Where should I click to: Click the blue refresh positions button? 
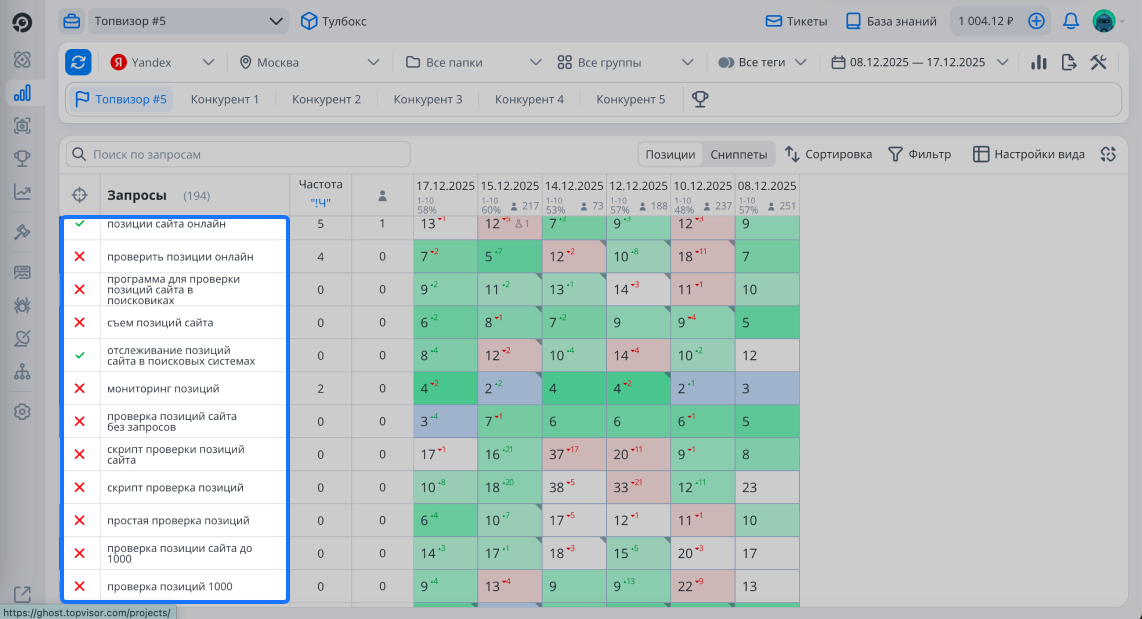(x=79, y=62)
